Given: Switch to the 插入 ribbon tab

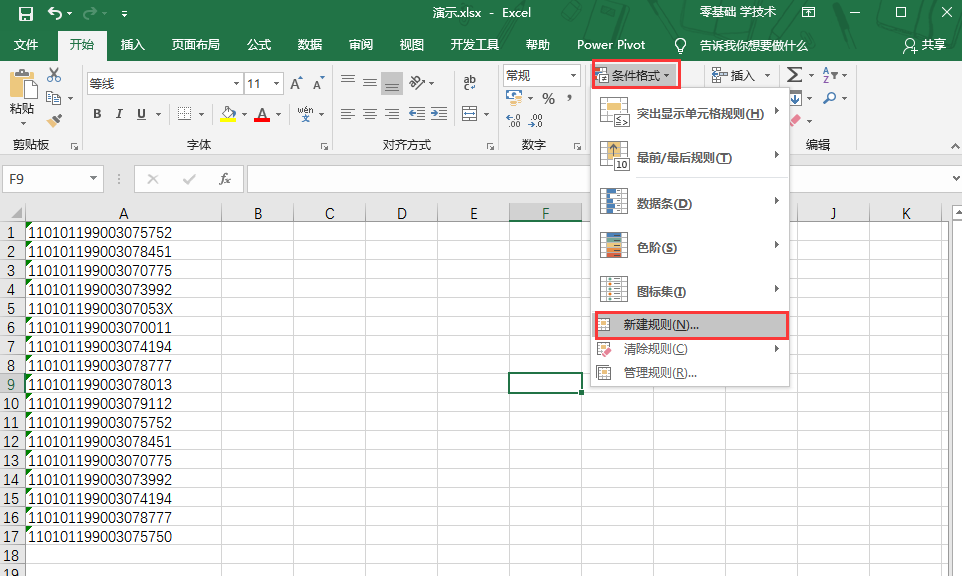Looking at the screenshot, I should coord(133,45).
